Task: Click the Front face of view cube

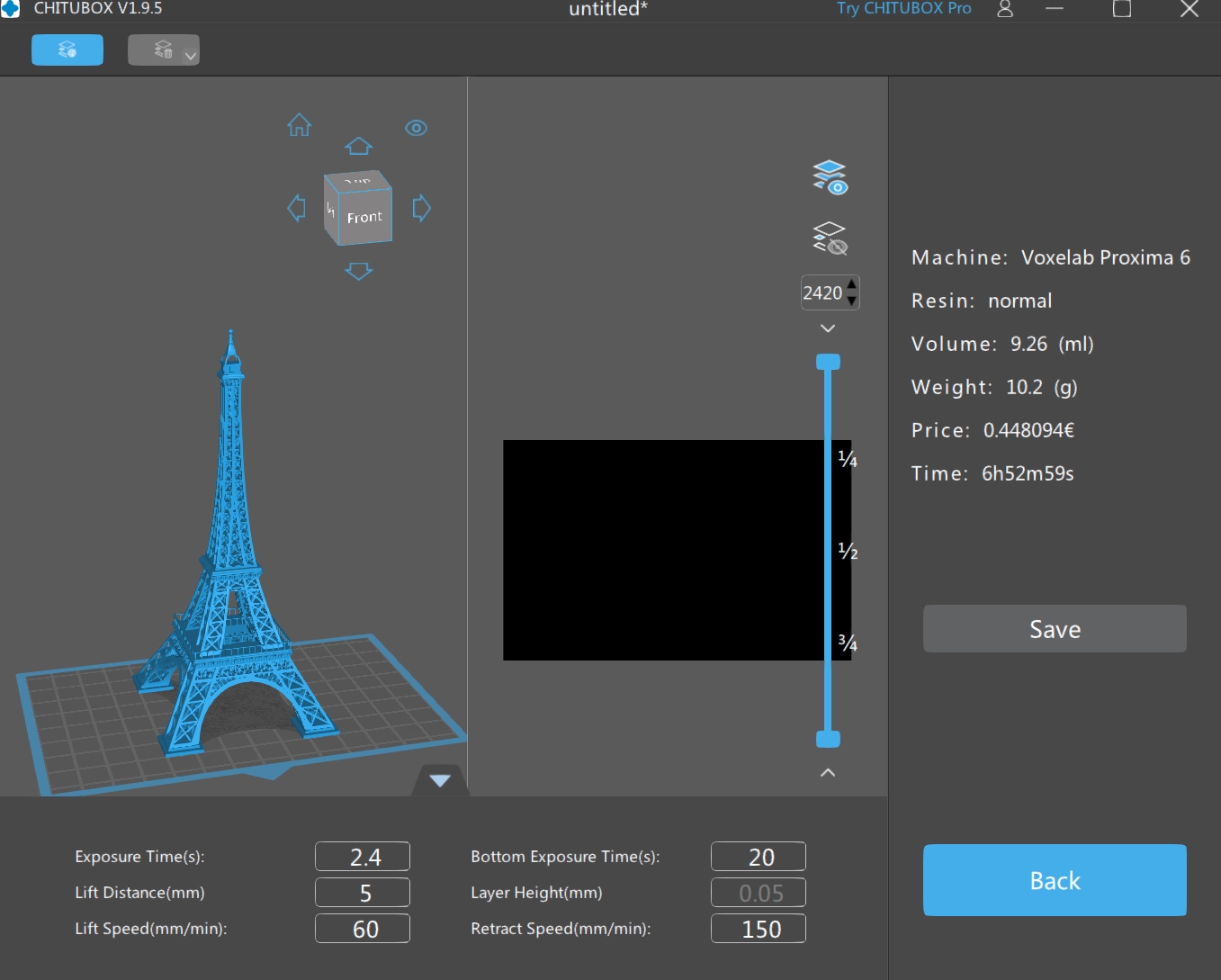Action: pyautogui.click(x=364, y=216)
